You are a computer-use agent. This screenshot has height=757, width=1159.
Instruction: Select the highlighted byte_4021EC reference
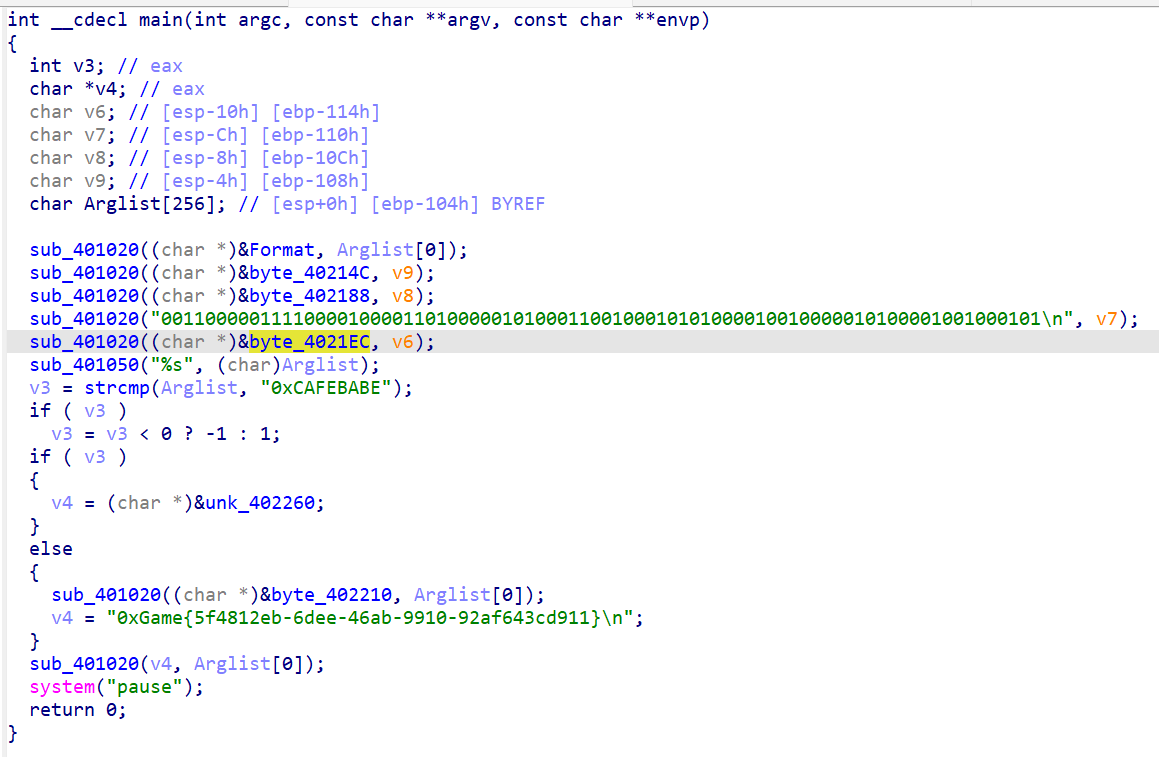point(309,342)
